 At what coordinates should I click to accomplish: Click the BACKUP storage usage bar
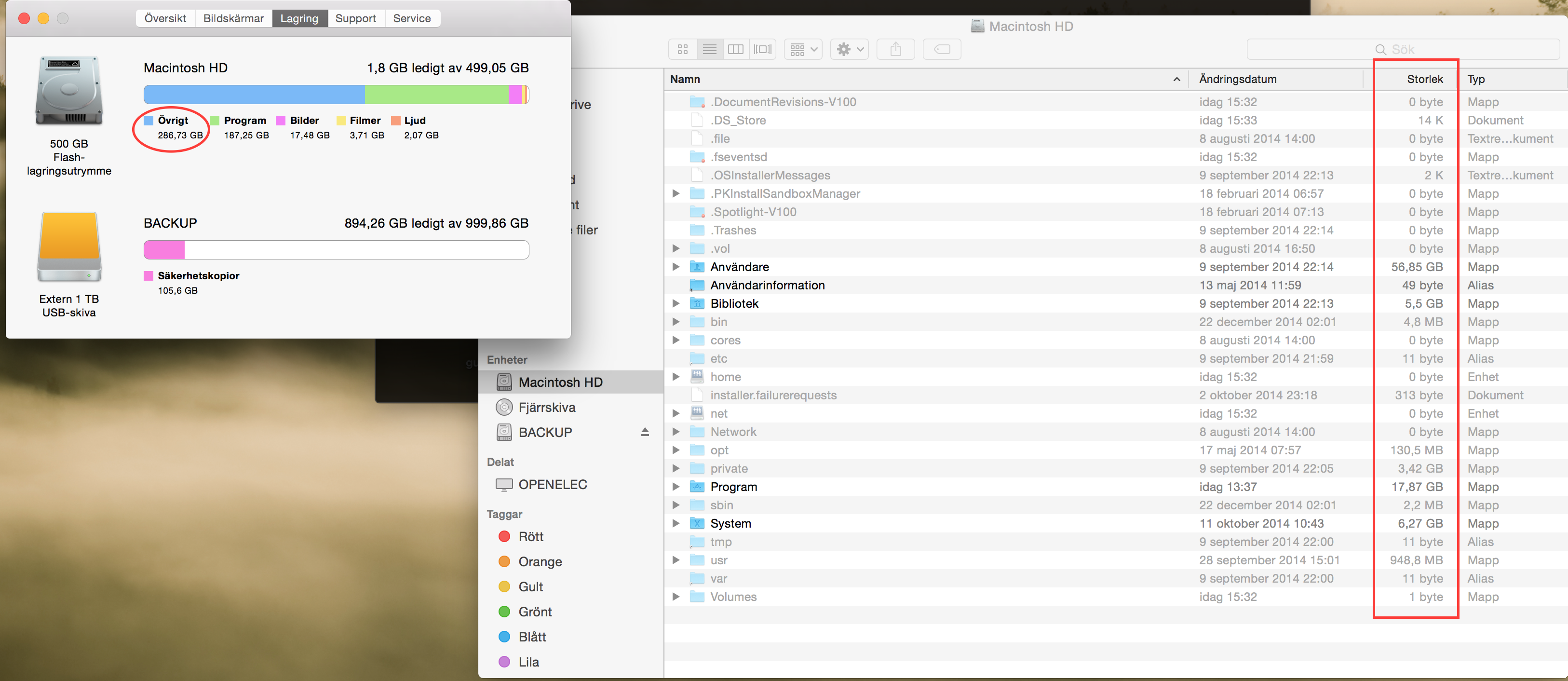337,250
